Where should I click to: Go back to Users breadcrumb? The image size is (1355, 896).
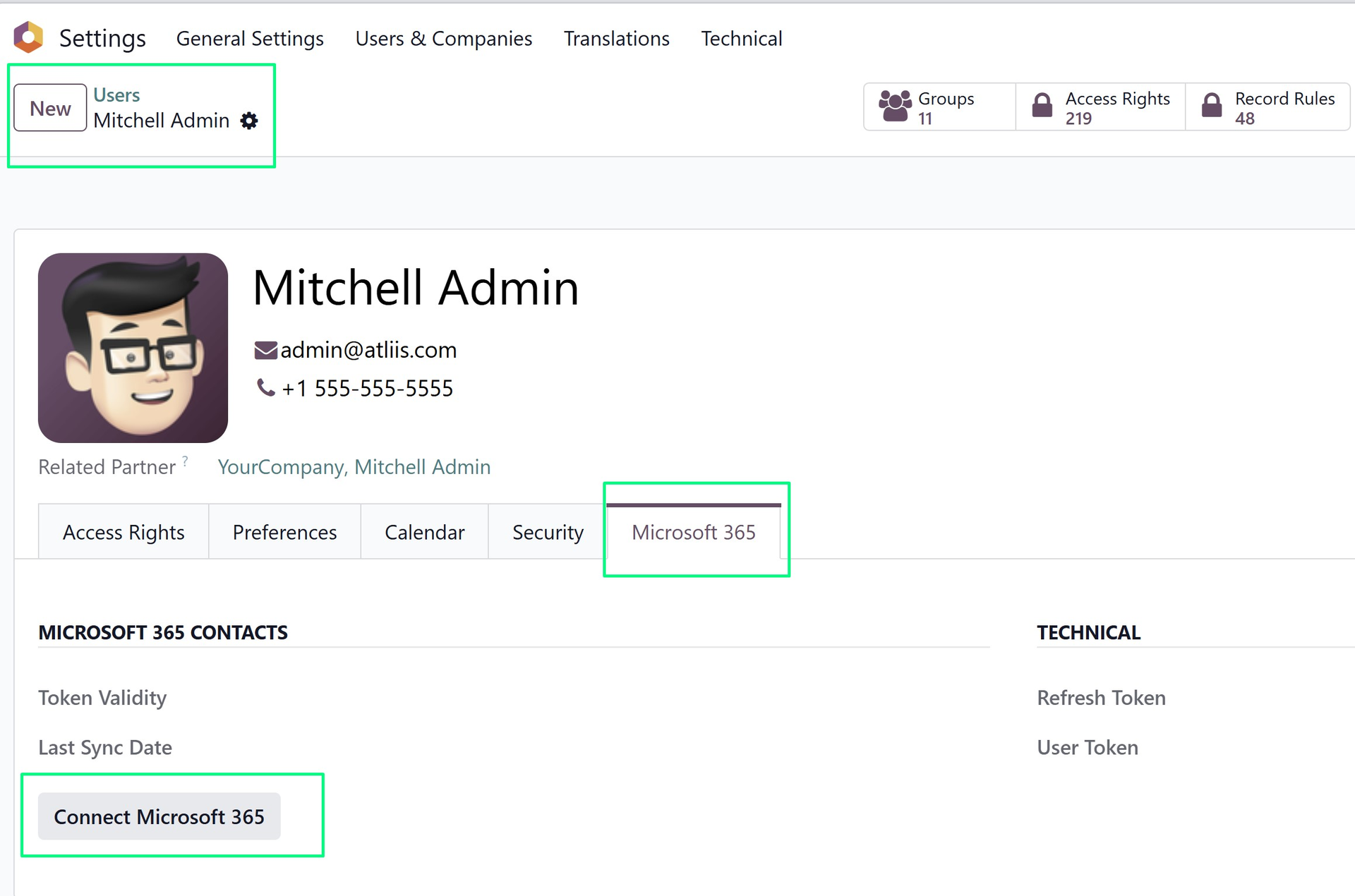pyautogui.click(x=116, y=95)
